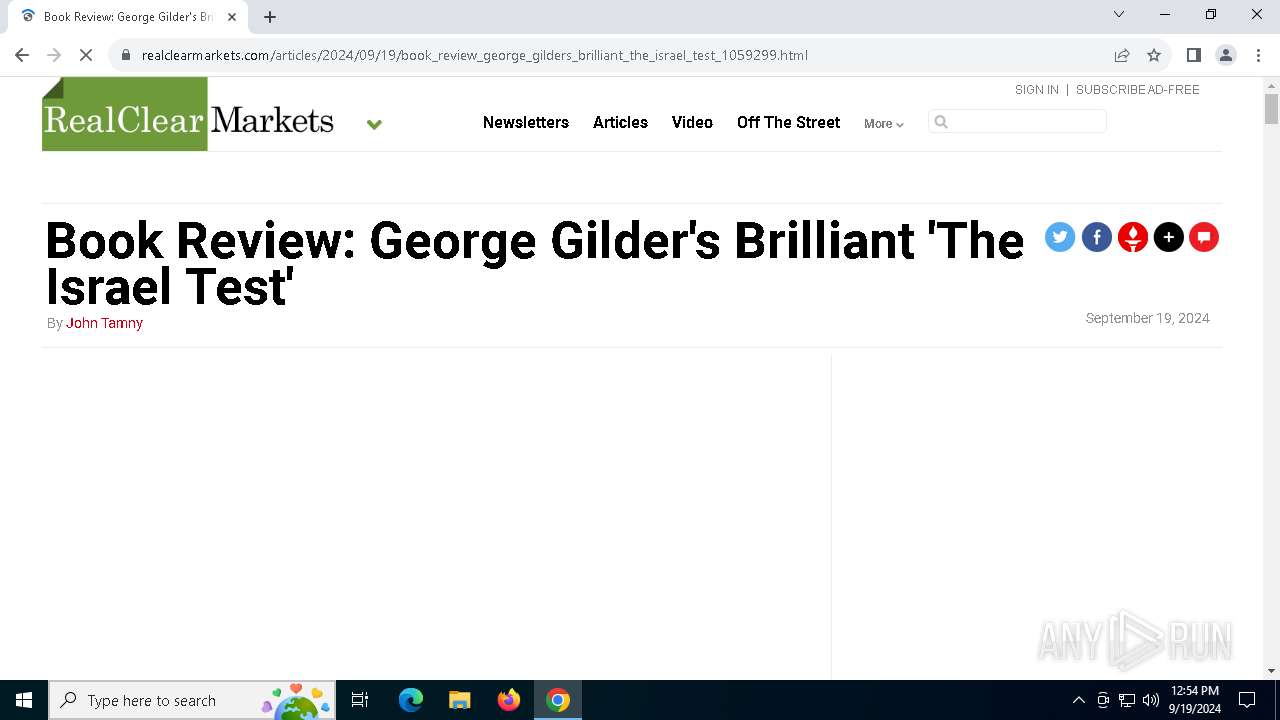View site information lock icon
Viewport: 1280px width, 720px height.
(x=126, y=55)
